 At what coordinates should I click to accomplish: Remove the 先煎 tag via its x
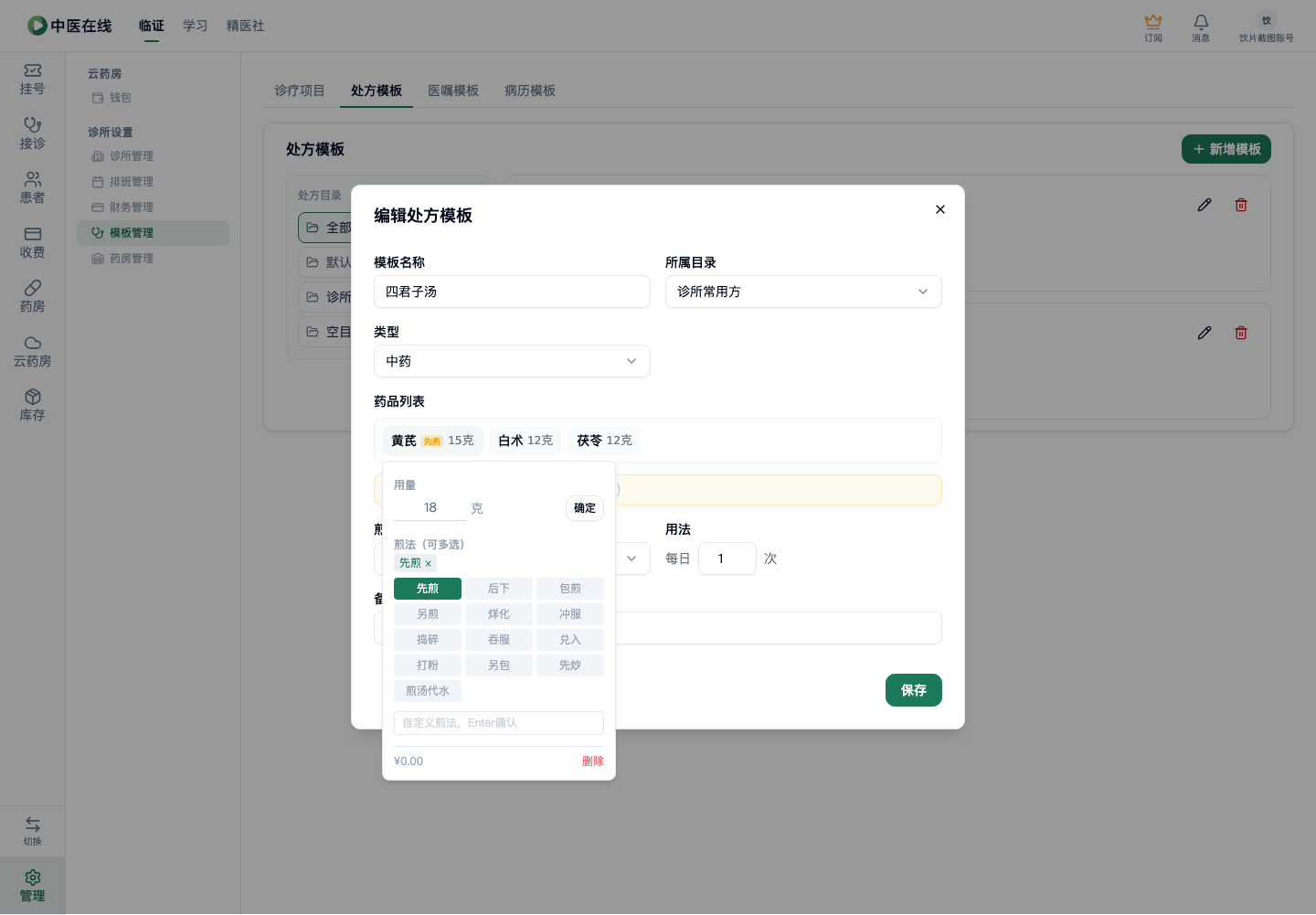coord(428,564)
